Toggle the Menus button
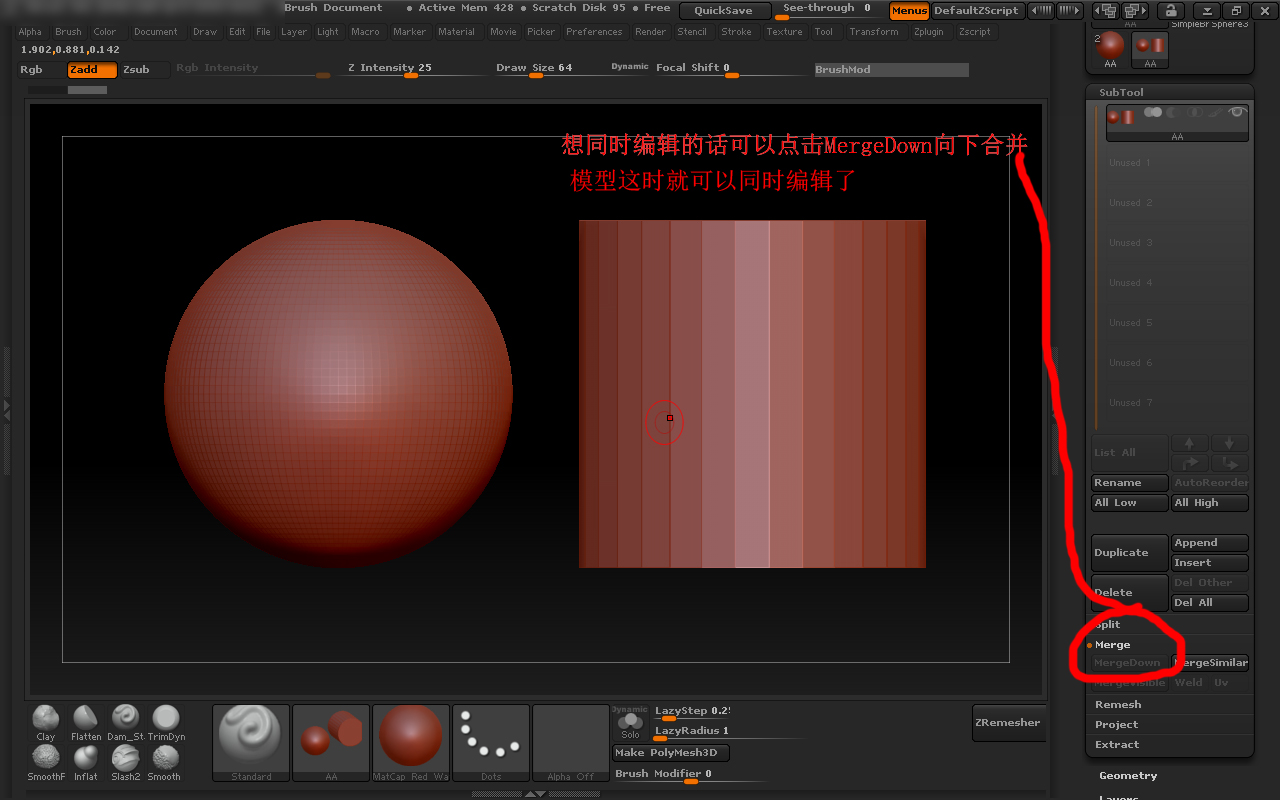The image size is (1280, 800). point(909,11)
